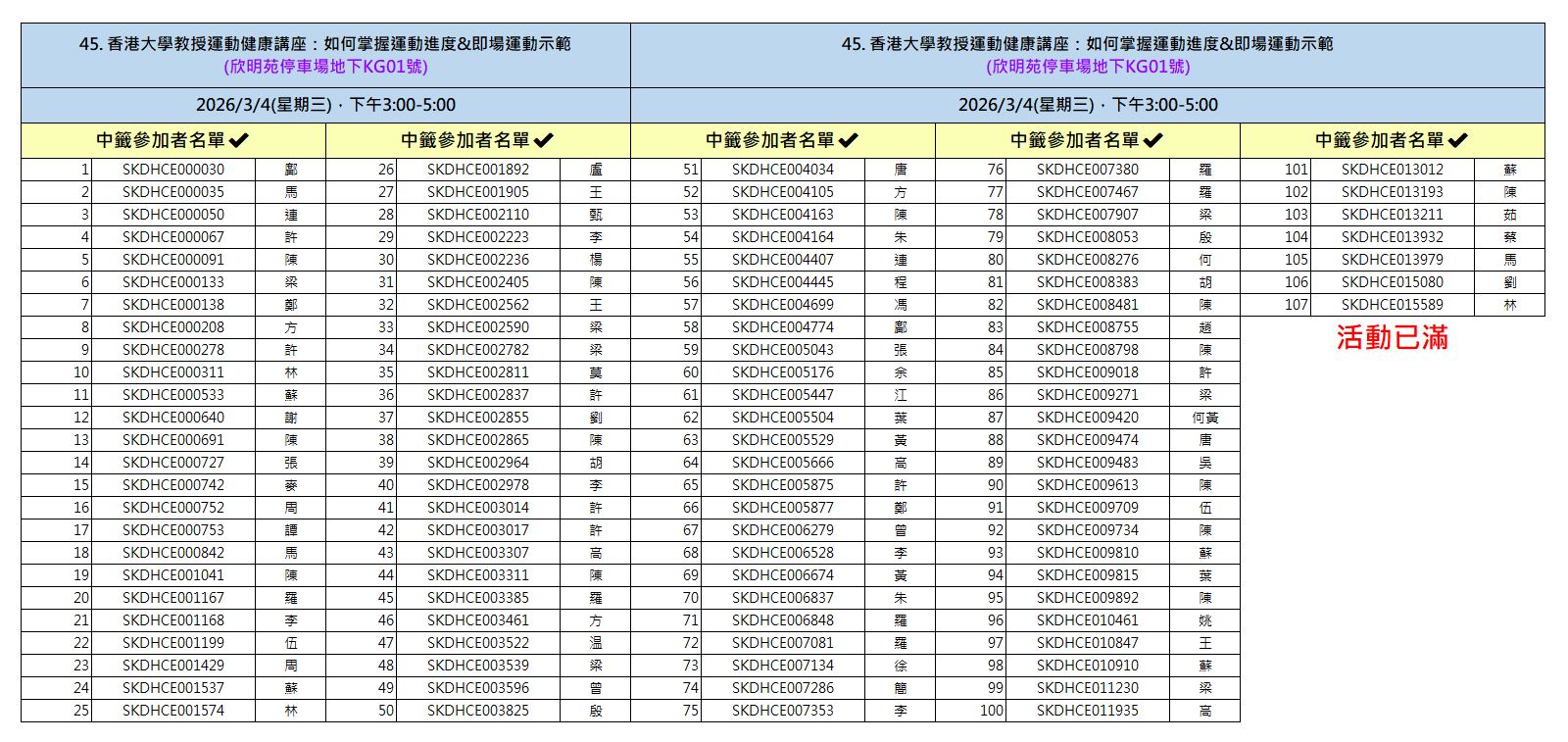The width and height of the screenshot is (1568, 742).
Task: Select the cell with ID SKDHCE011935
Action: pyautogui.click(x=1088, y=711)
